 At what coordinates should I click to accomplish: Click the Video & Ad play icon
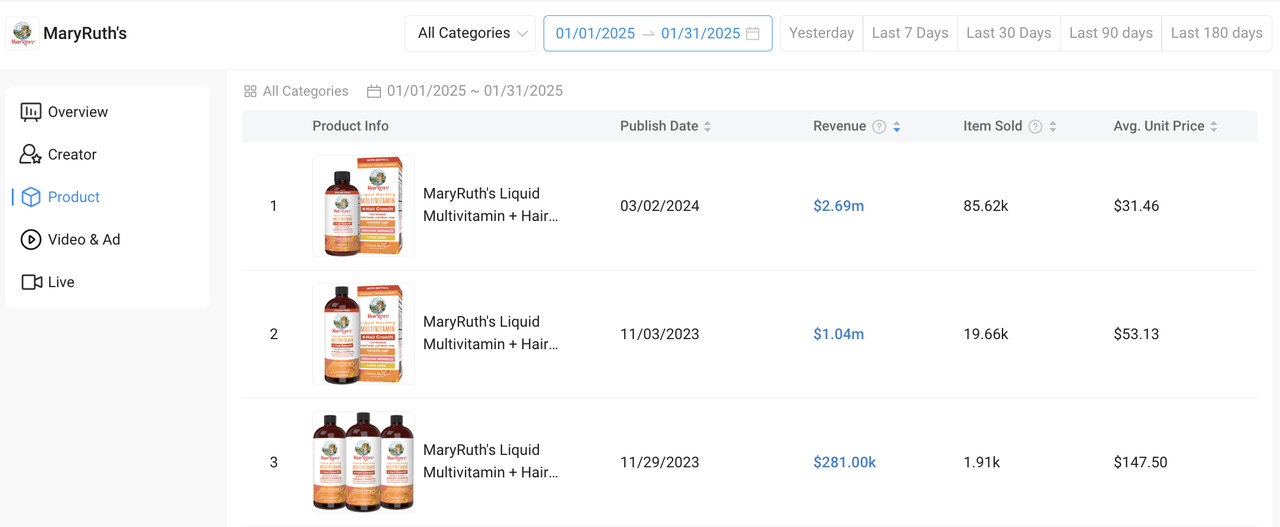click(31, 240)
